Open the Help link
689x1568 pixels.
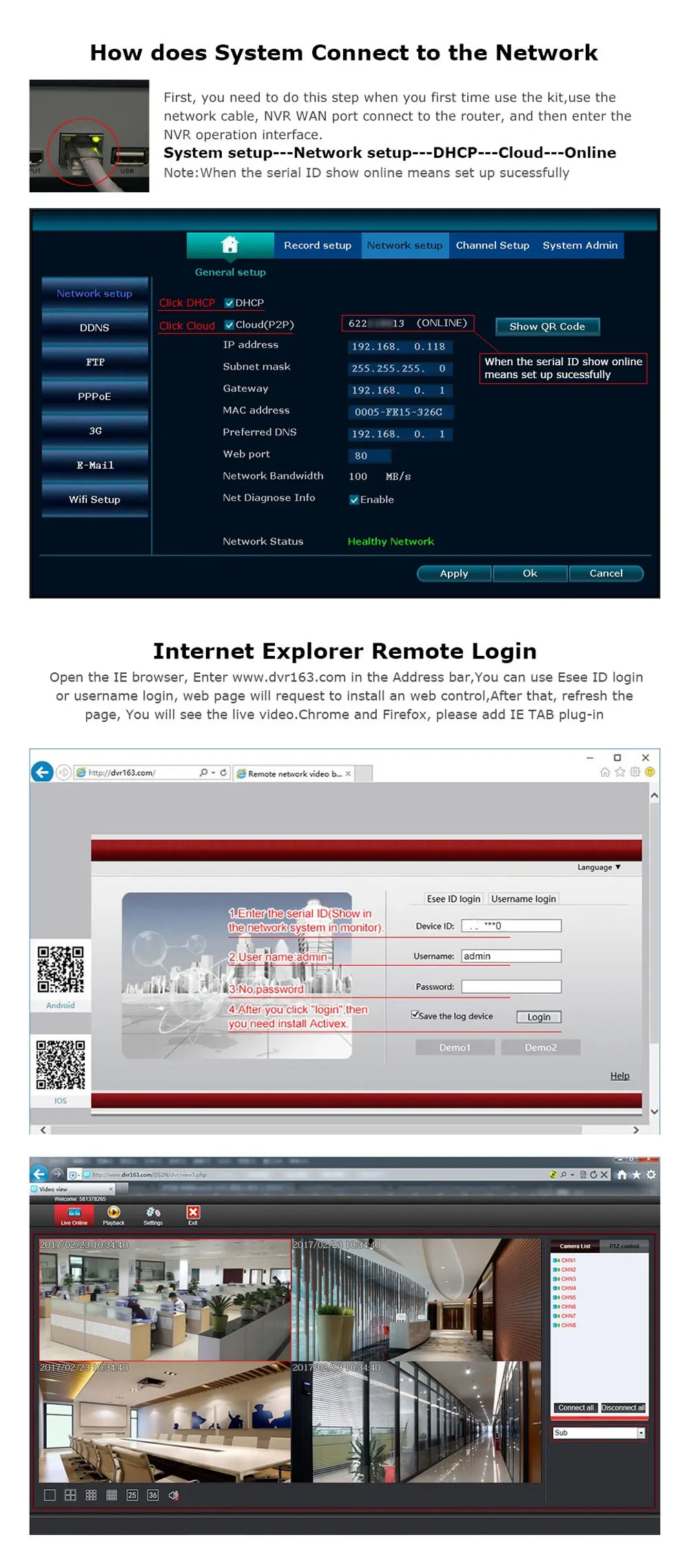click(619, 1075)
